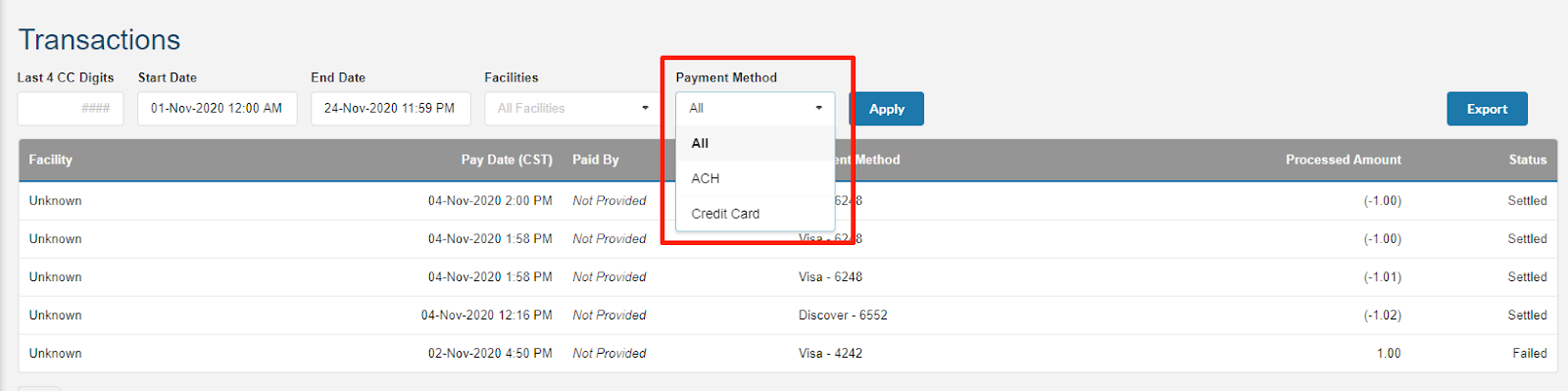Select the Visa - 6248 (-1.01) row
Image resolution: width=1568 pixels, height=391 pixels.
pos(788,277)
